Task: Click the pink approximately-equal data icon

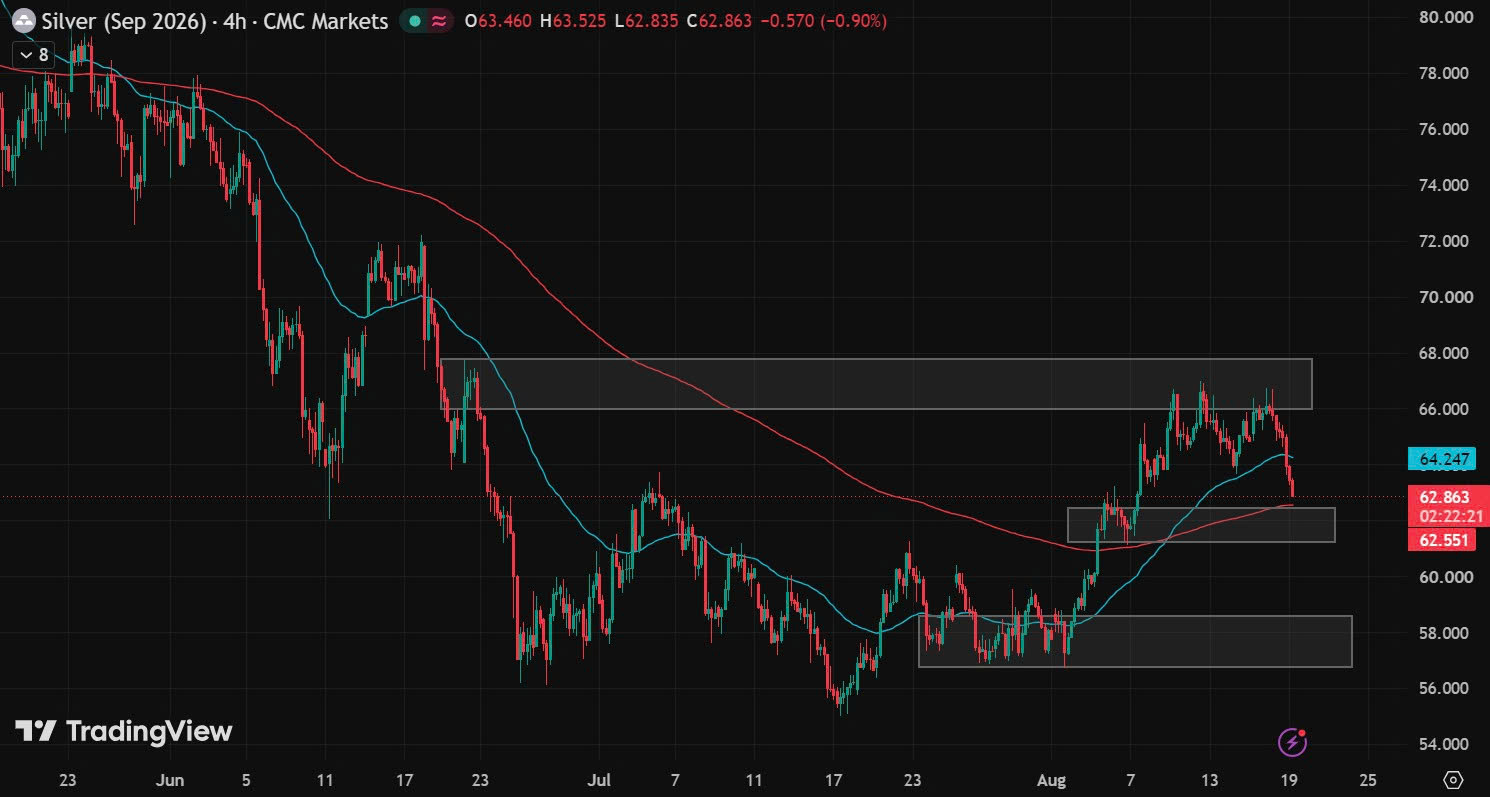Action: click(x=439, y=21)
